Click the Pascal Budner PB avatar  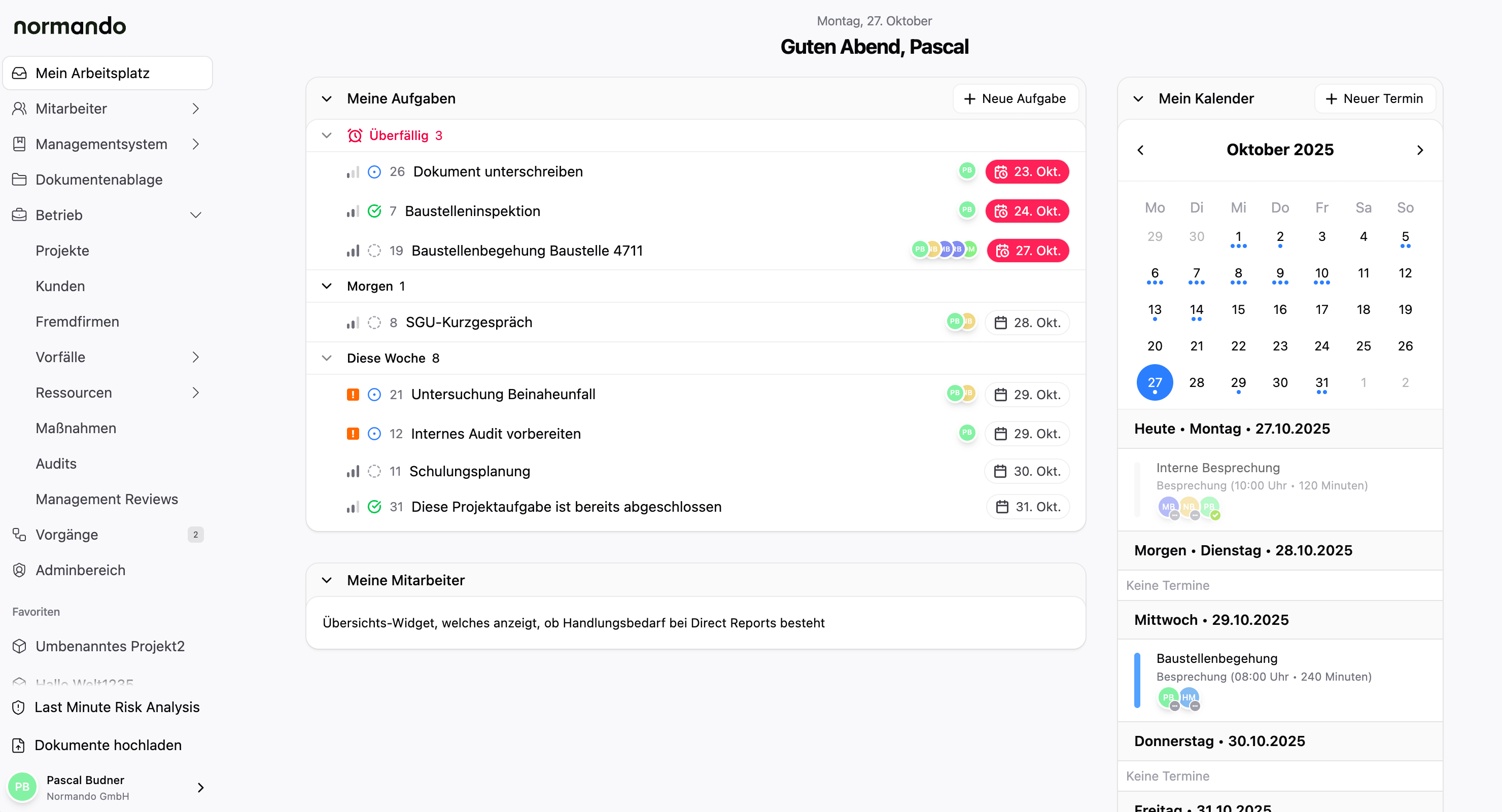(22, 787)
